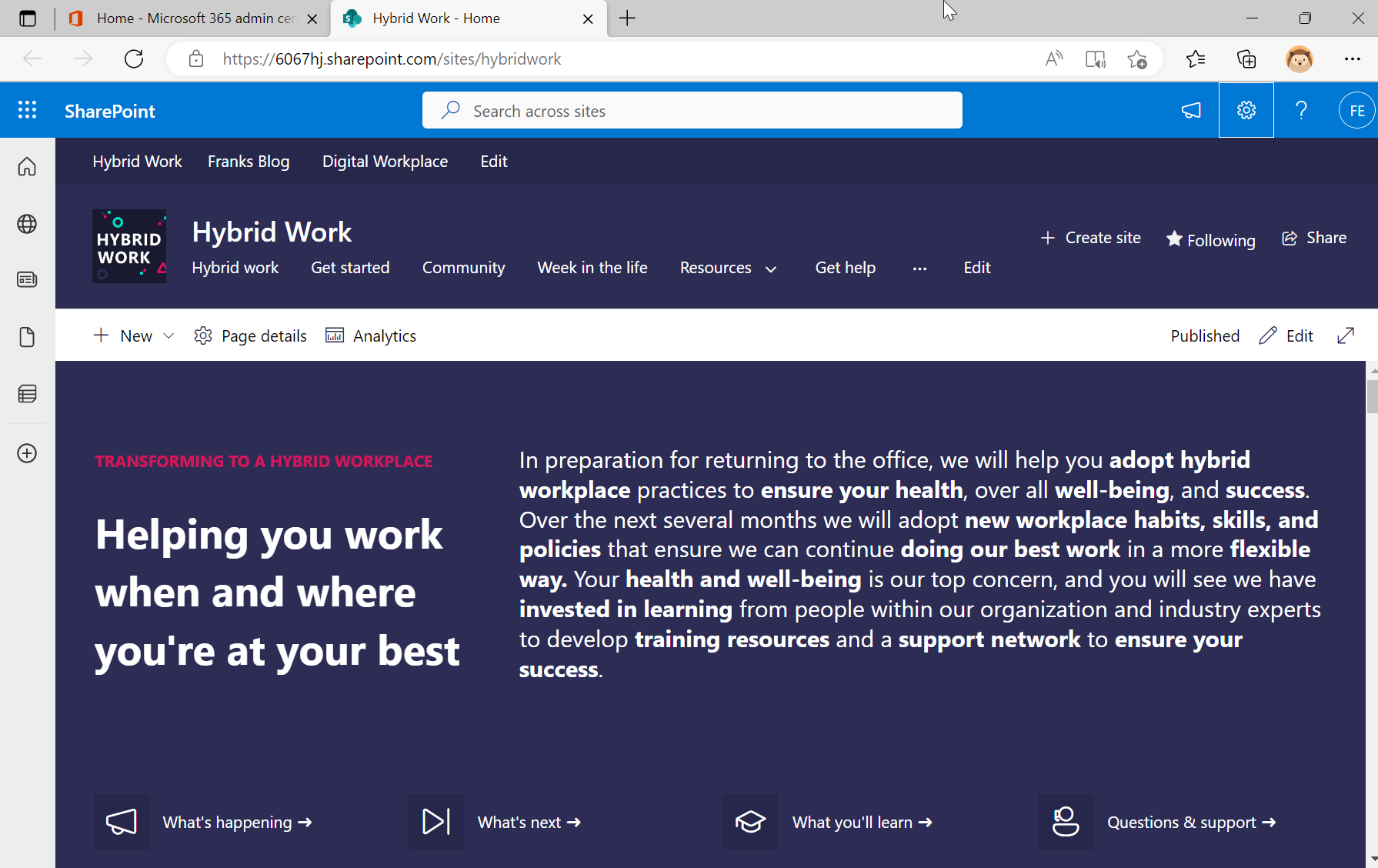Viewport: 1378px width, 868px height.
Task: Open My Sites globe icon in sidebar
Action: pos(27,224)
